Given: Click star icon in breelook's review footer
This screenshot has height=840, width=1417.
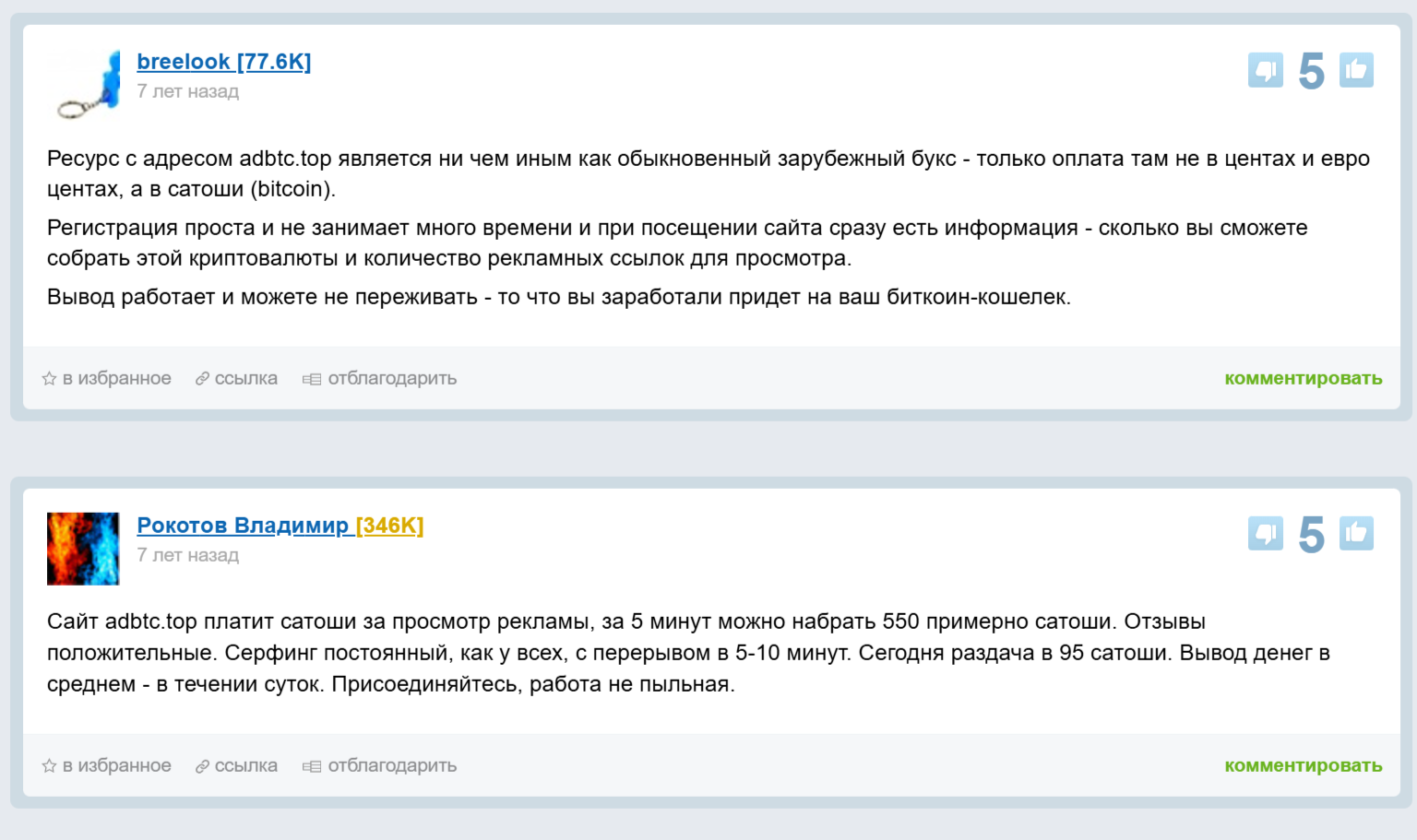Looking at the screenshot, I should pos(49,379).
